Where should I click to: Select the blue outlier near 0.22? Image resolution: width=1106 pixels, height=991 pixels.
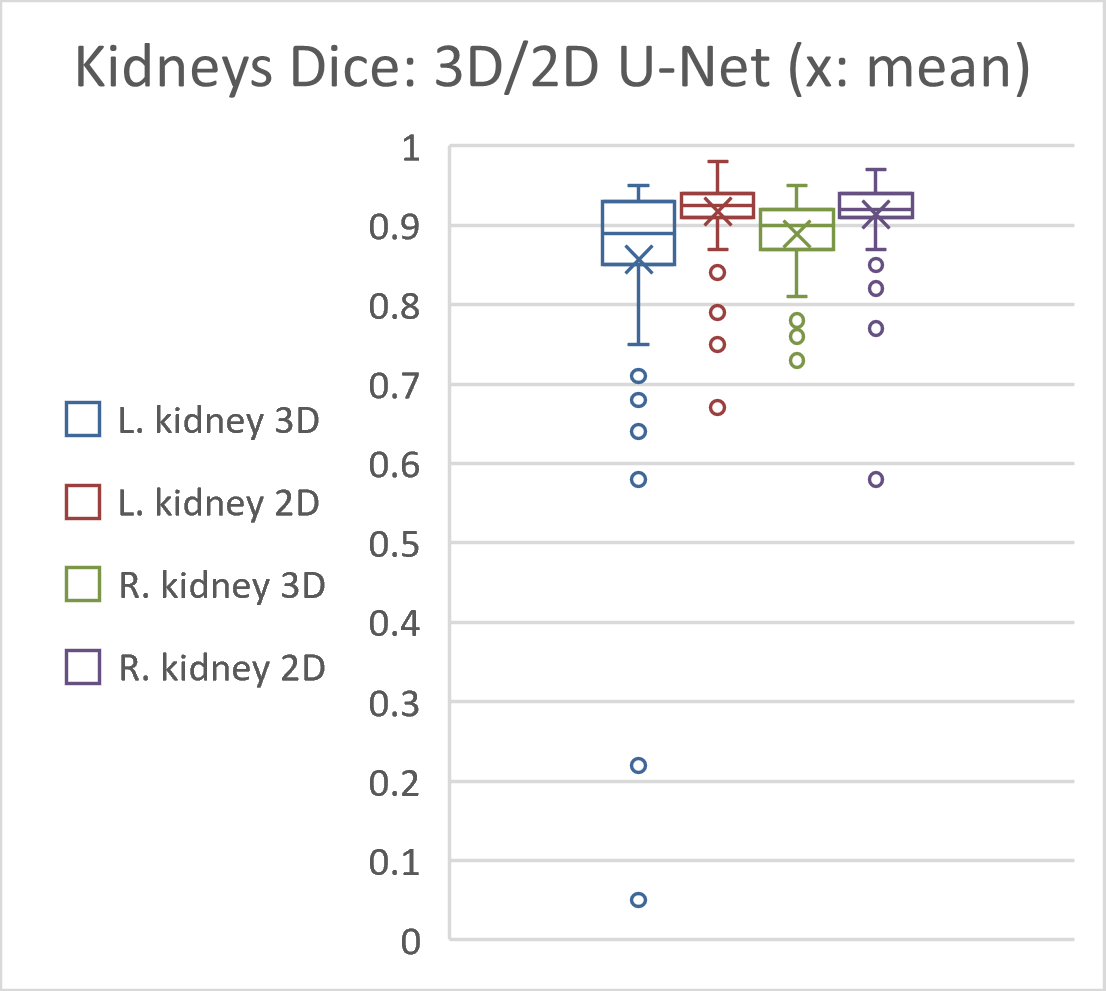[638, 765]
